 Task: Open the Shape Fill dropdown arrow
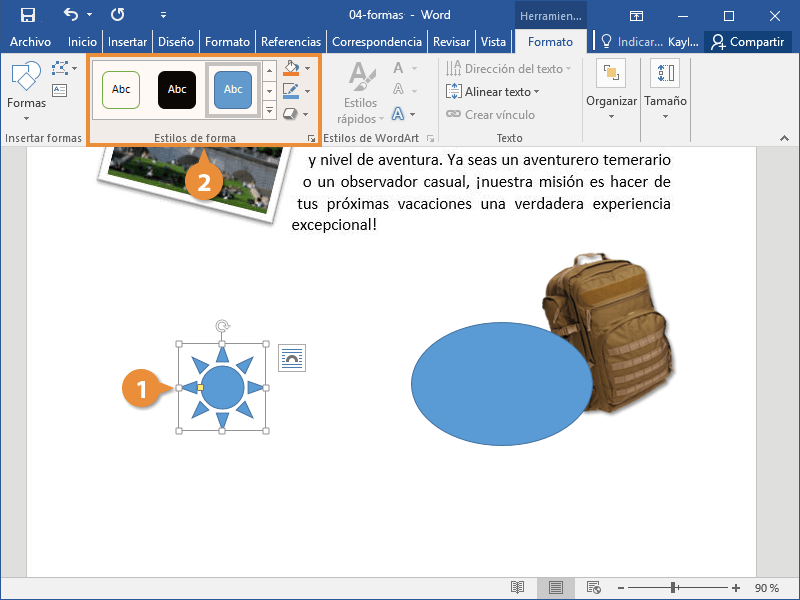307,68
